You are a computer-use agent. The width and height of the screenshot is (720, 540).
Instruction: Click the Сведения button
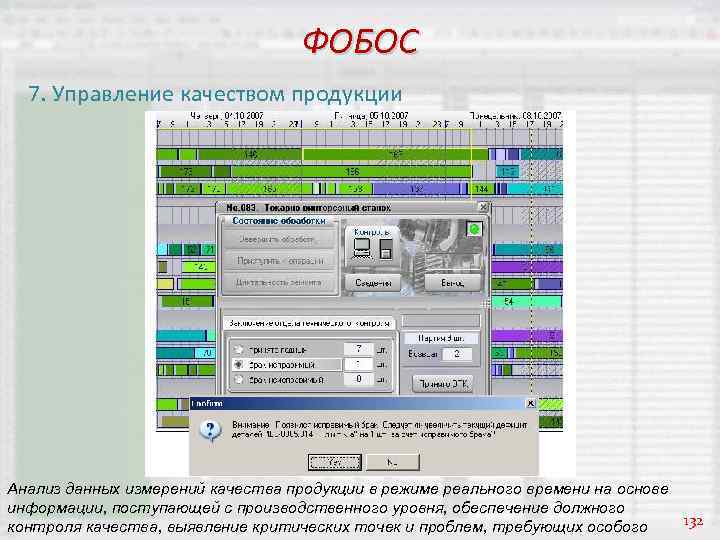point(373,283)
